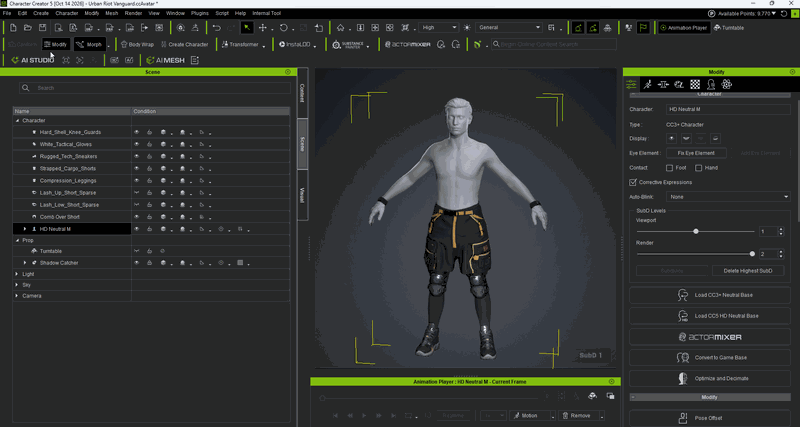Image resolution: width=800 pixels, height=427 pixels.
Task: Hide the Strapped_Cargo_Shorts item via eye icon
Action: [x=137, y=168]
